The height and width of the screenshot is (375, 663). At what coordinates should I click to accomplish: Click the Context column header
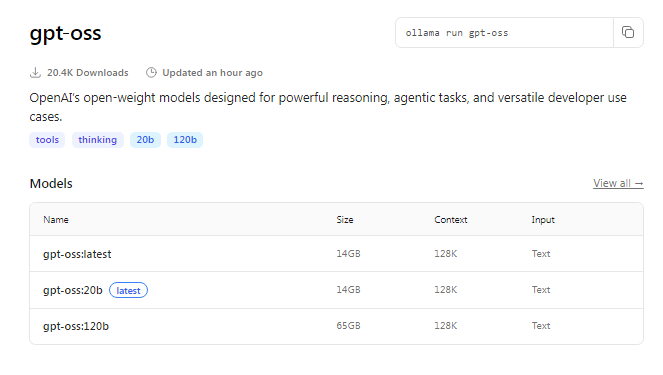click(x=451, y=220)
